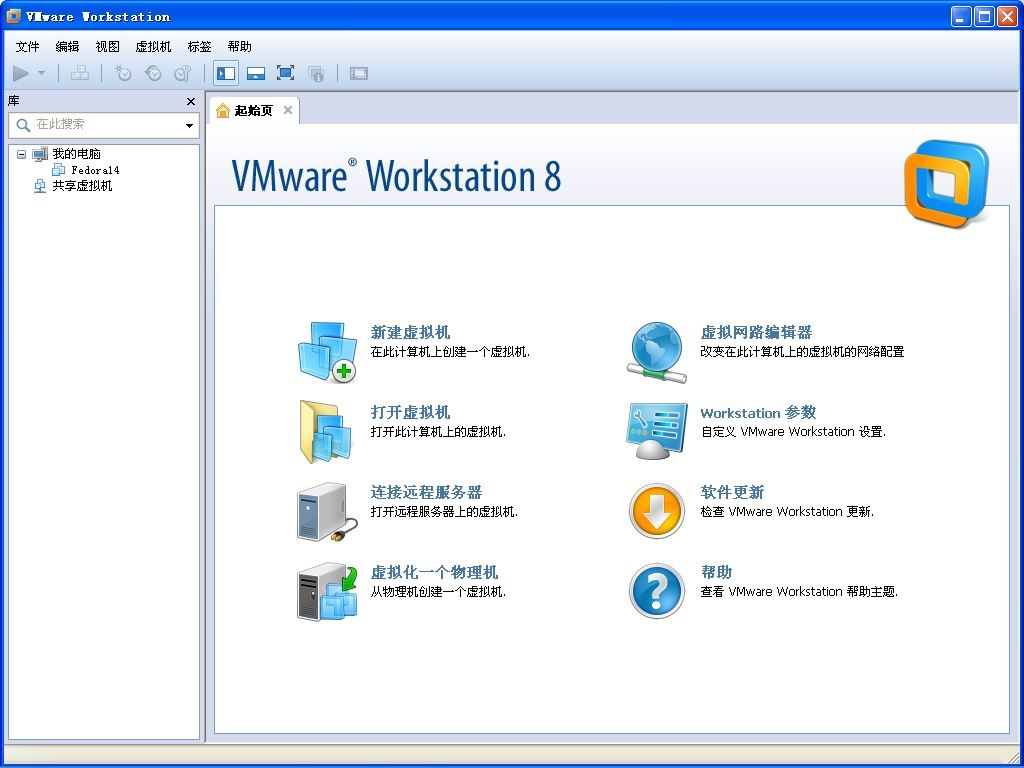Select the Fedora14 virtual machine
Image resolution: width=1024 pixels, height=768 pixels.
(95, 170)
